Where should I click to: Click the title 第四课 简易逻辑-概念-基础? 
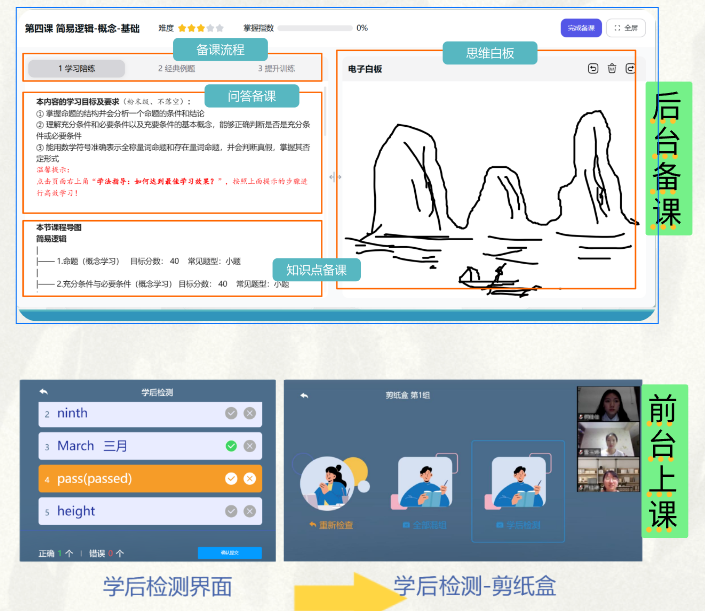[x=82, y=28]
